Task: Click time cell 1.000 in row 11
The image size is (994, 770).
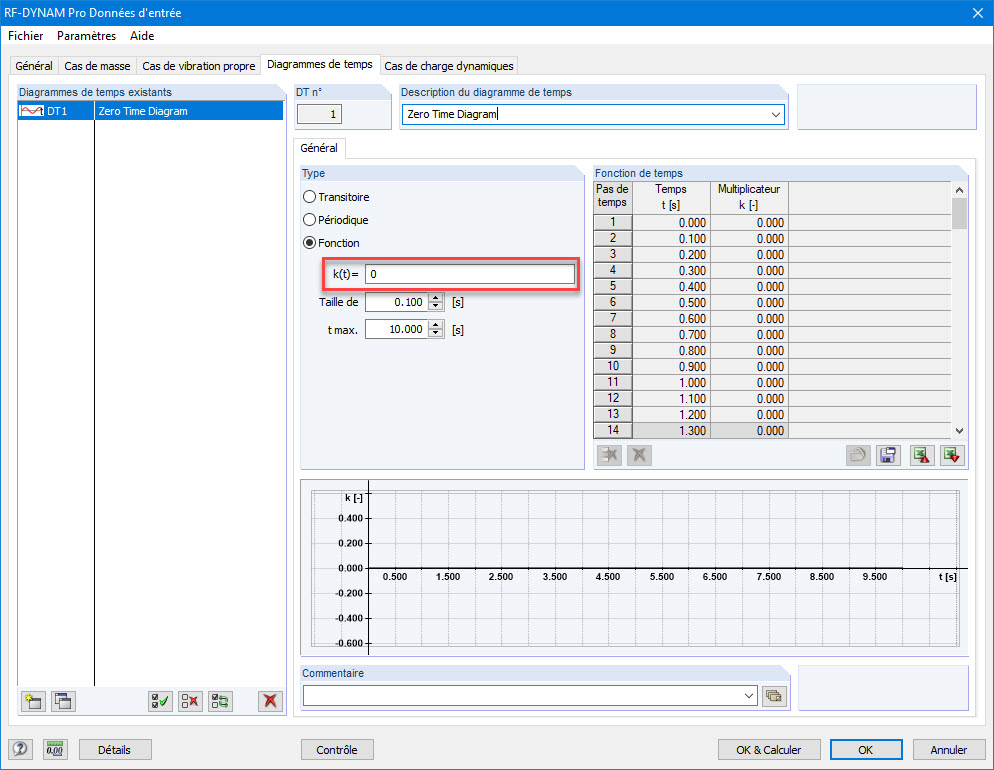Action: pyautogui.click(x=671, y=383)
